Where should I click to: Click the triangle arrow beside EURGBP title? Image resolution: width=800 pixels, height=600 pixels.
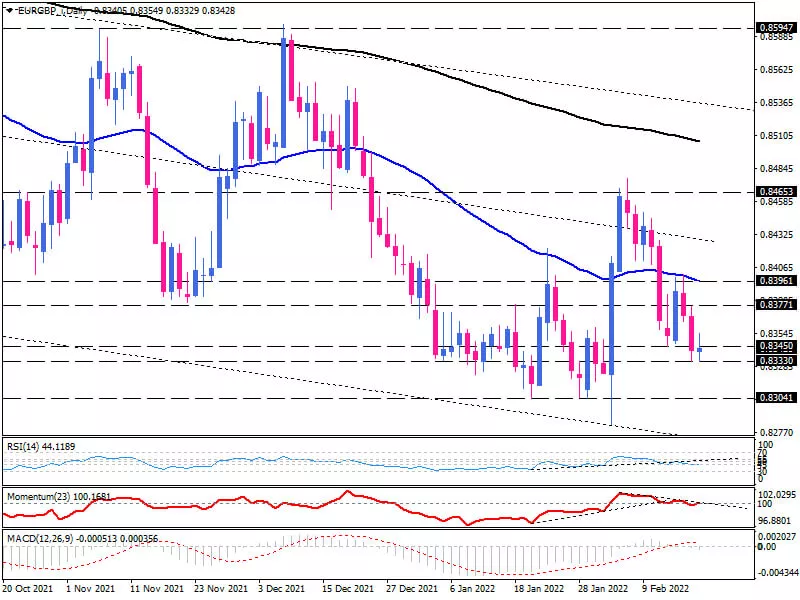(7, 8)
